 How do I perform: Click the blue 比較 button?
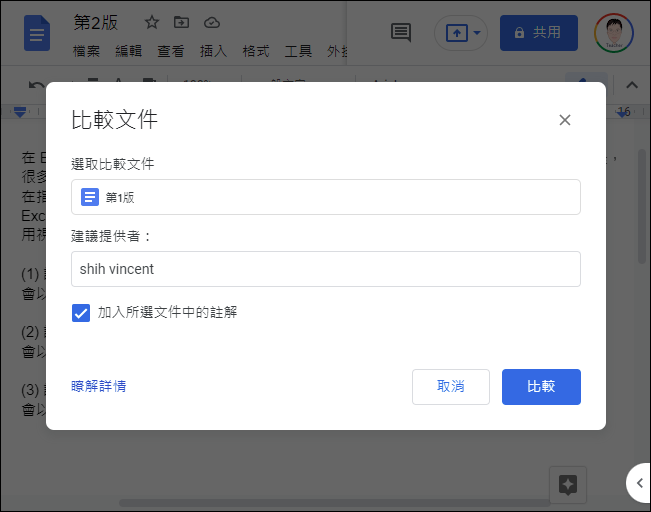coord(541,387)
